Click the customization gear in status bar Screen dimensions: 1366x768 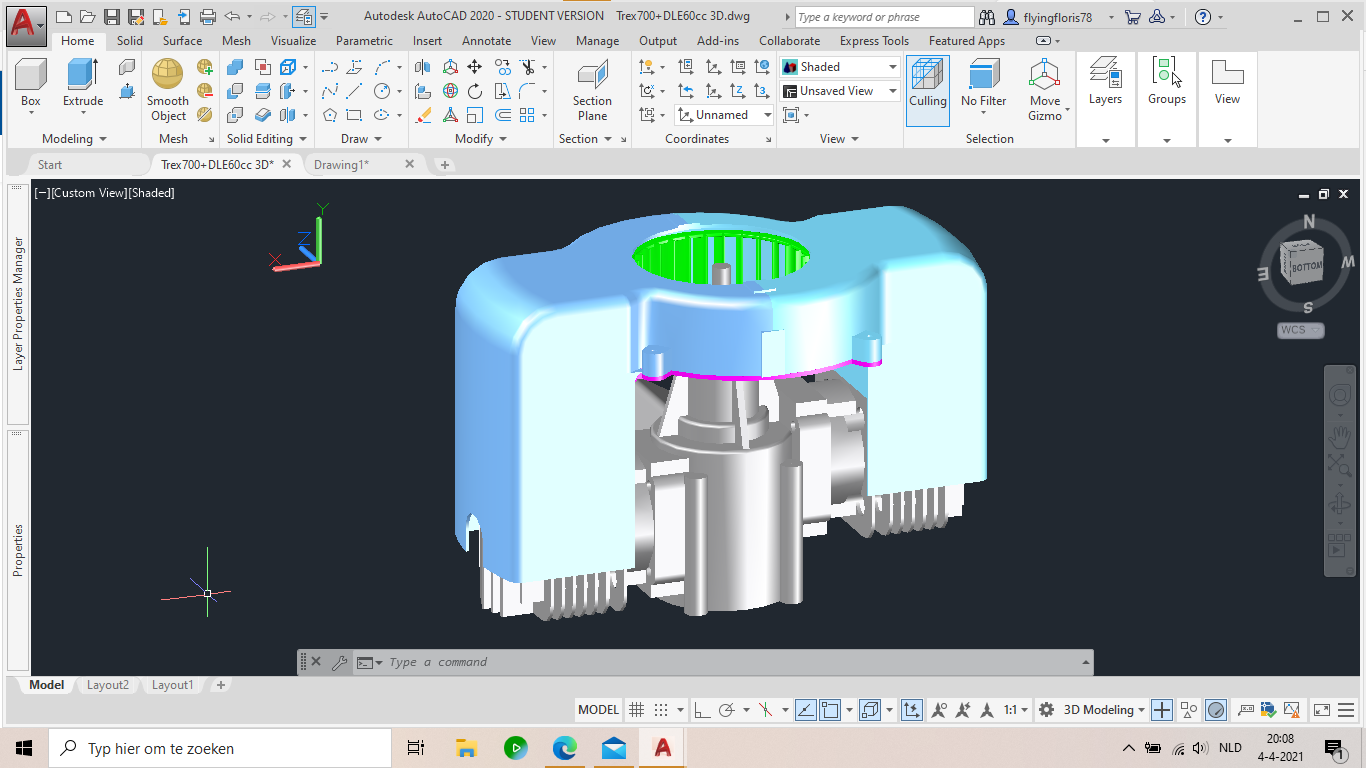point(1046,710)
